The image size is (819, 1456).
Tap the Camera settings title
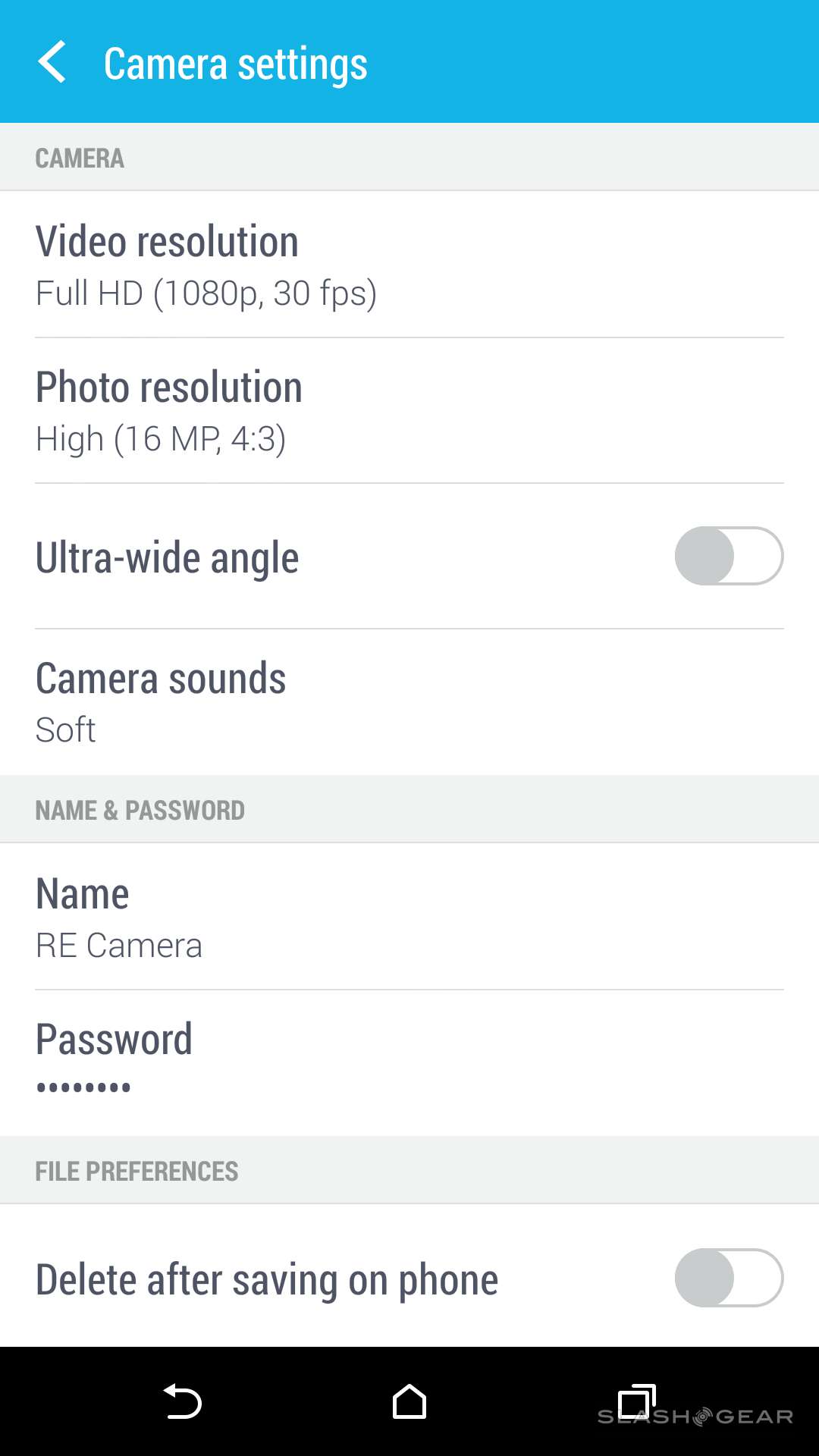coord(235,64)
